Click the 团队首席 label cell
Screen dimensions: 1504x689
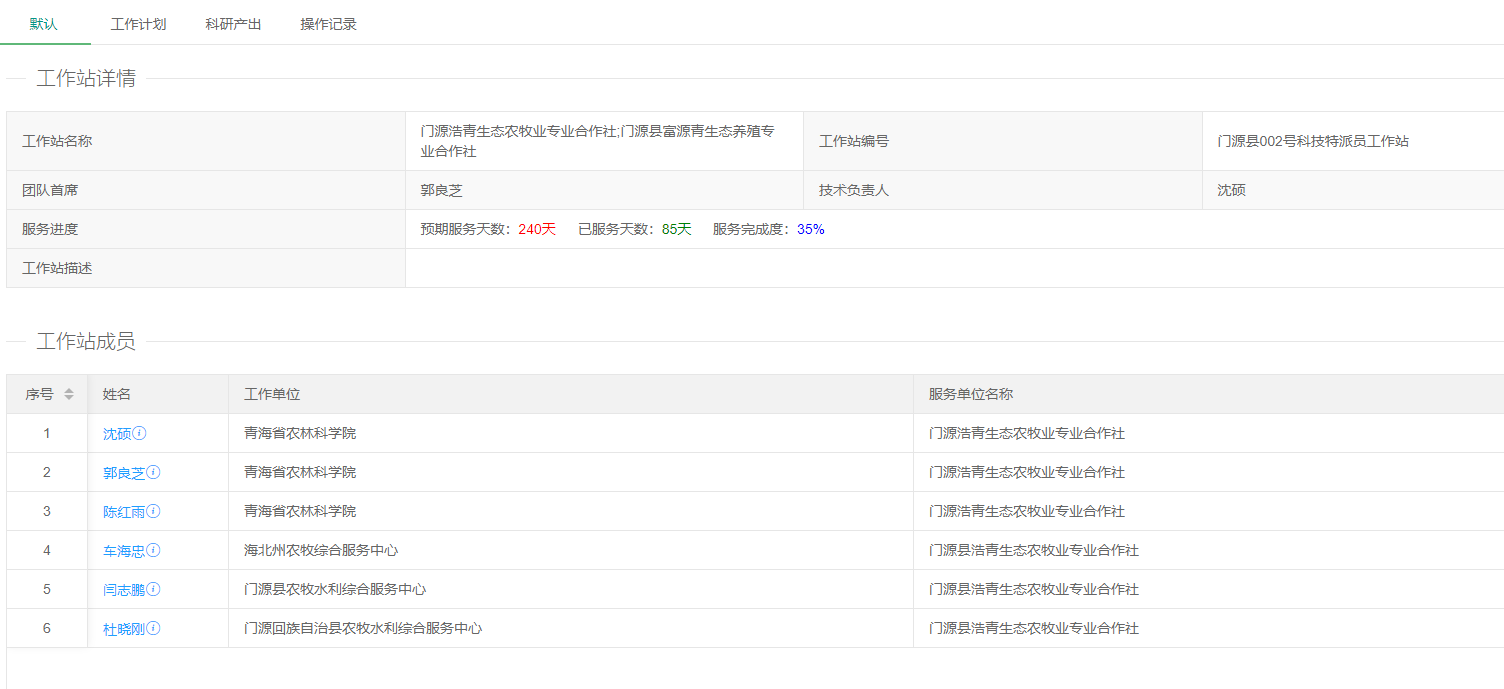[x=206, y=190]
